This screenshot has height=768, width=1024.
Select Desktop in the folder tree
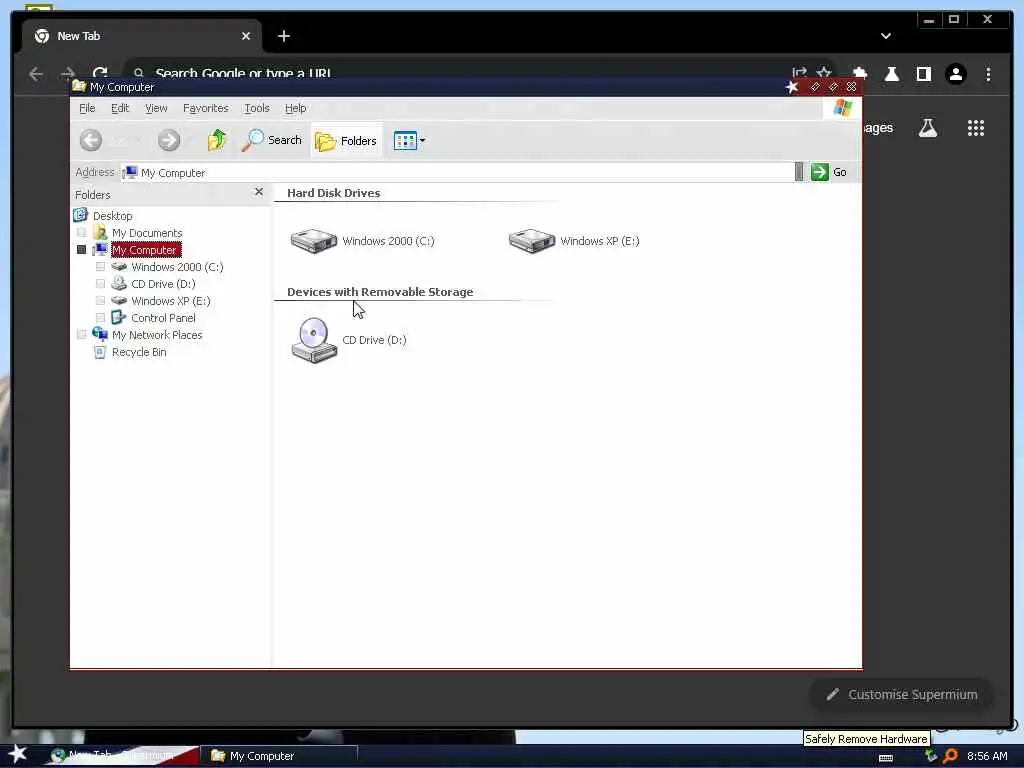coord(112,216)
